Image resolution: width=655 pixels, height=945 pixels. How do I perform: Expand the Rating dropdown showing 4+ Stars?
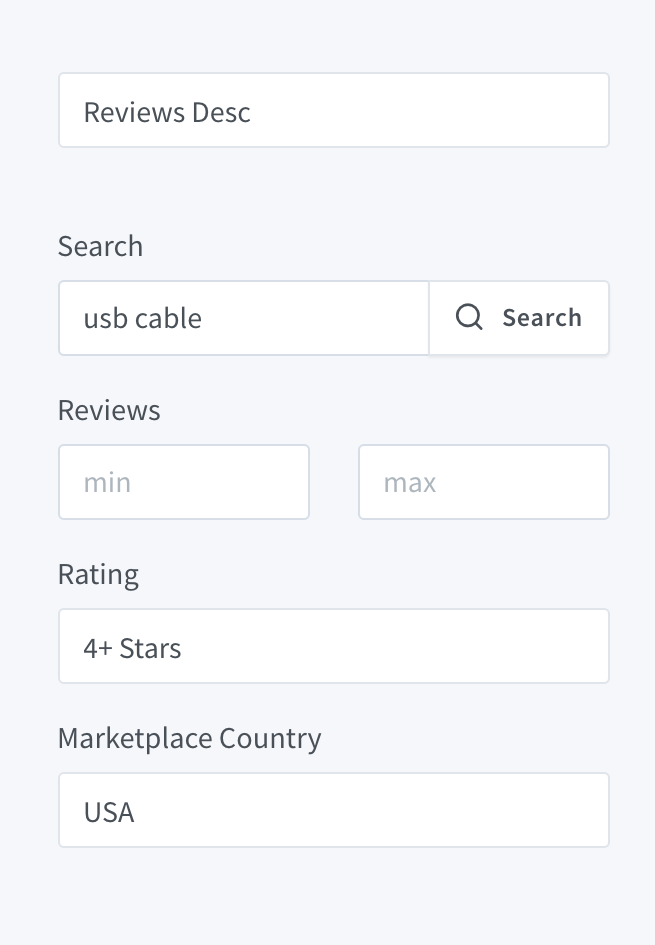pyautogui.click(x=333, y=647)
